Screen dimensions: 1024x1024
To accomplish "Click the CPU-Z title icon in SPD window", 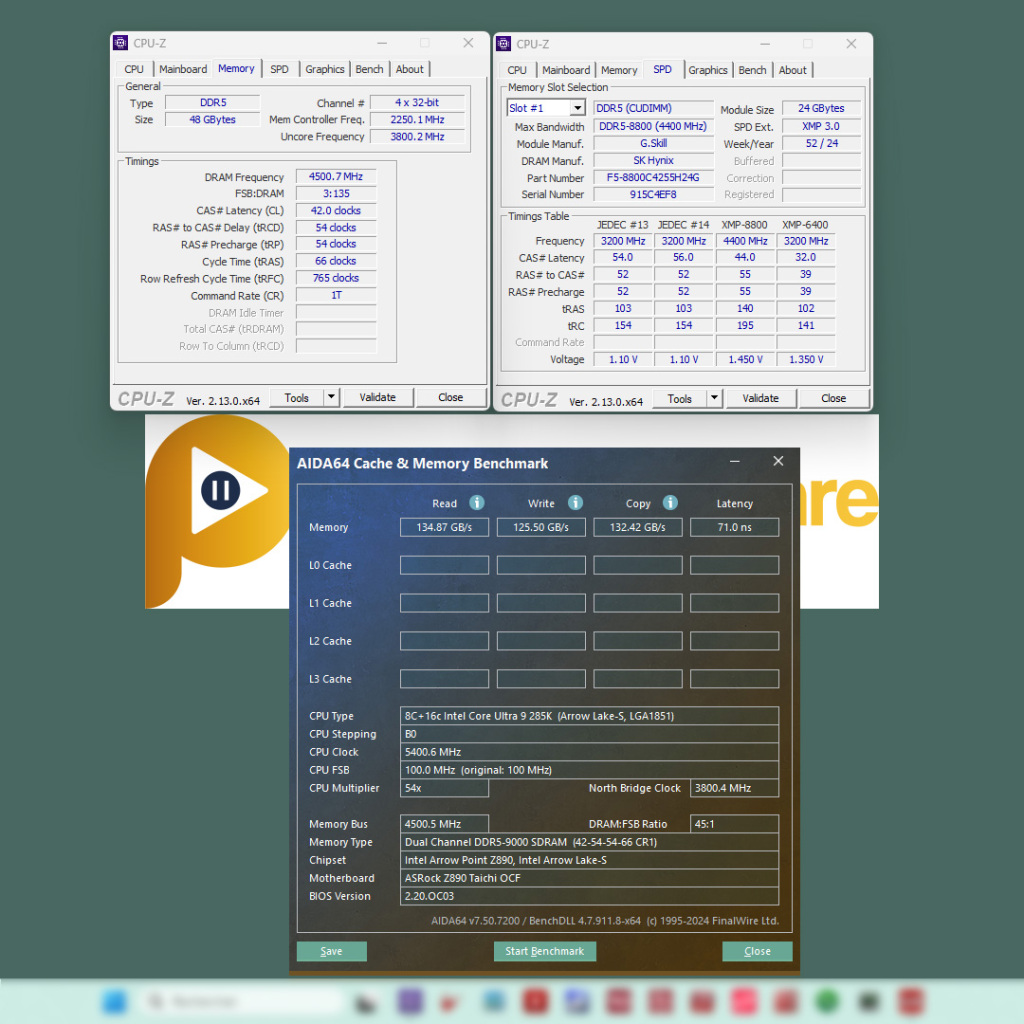I will click(x=504, y=44).
